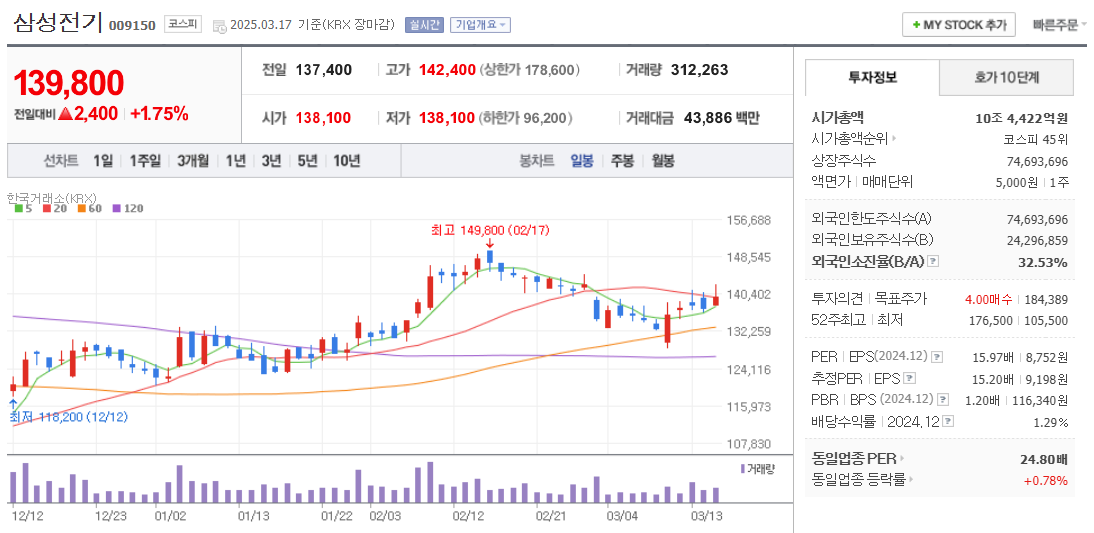
Task: Open the 시가총액순위 link
Action: tap(850, 140)
